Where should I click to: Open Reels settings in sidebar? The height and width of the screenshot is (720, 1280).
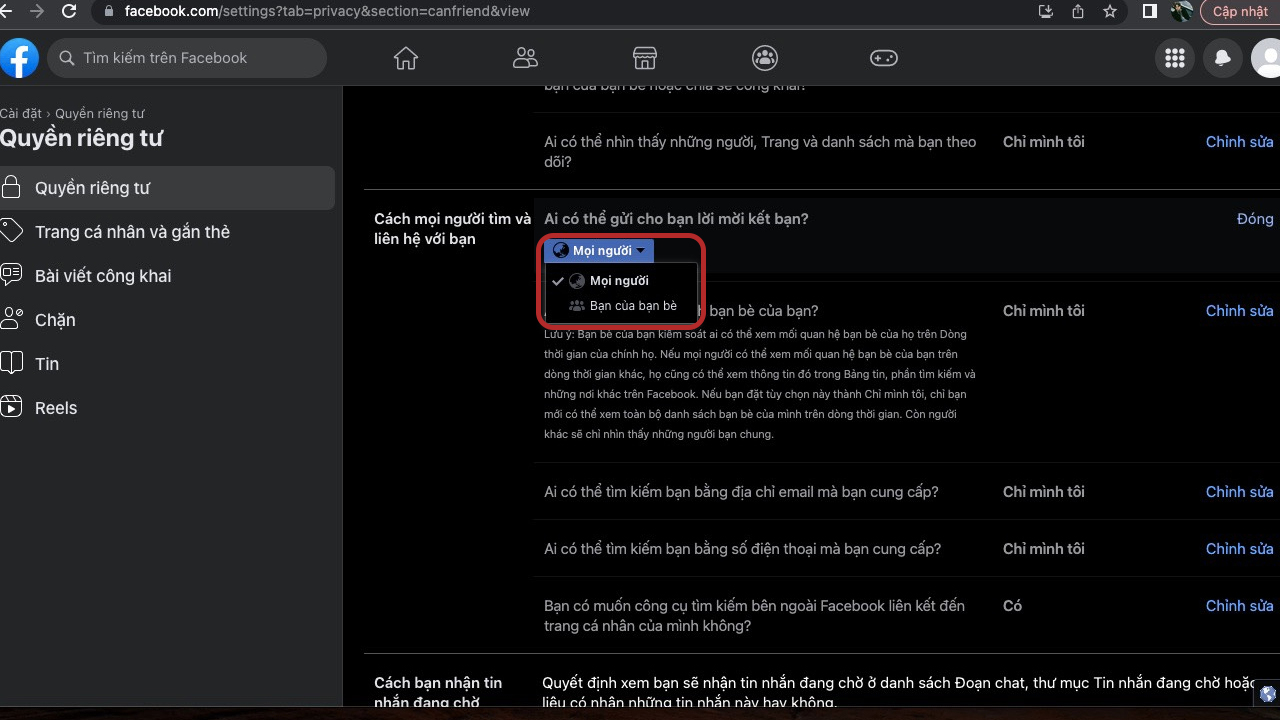click(x=167, y=408)
